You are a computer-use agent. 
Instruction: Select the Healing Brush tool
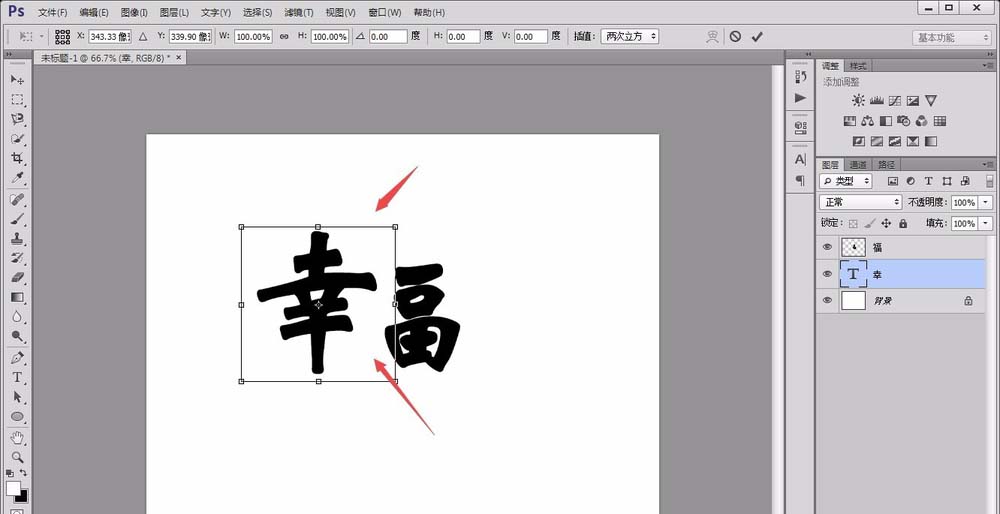click(x=17, y=200)
